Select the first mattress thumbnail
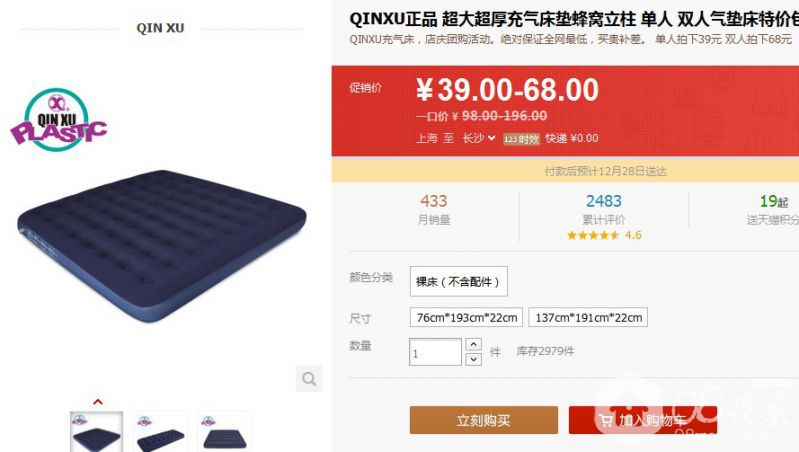The width and height of the screenshot is (799, 452). coord(96,432)
